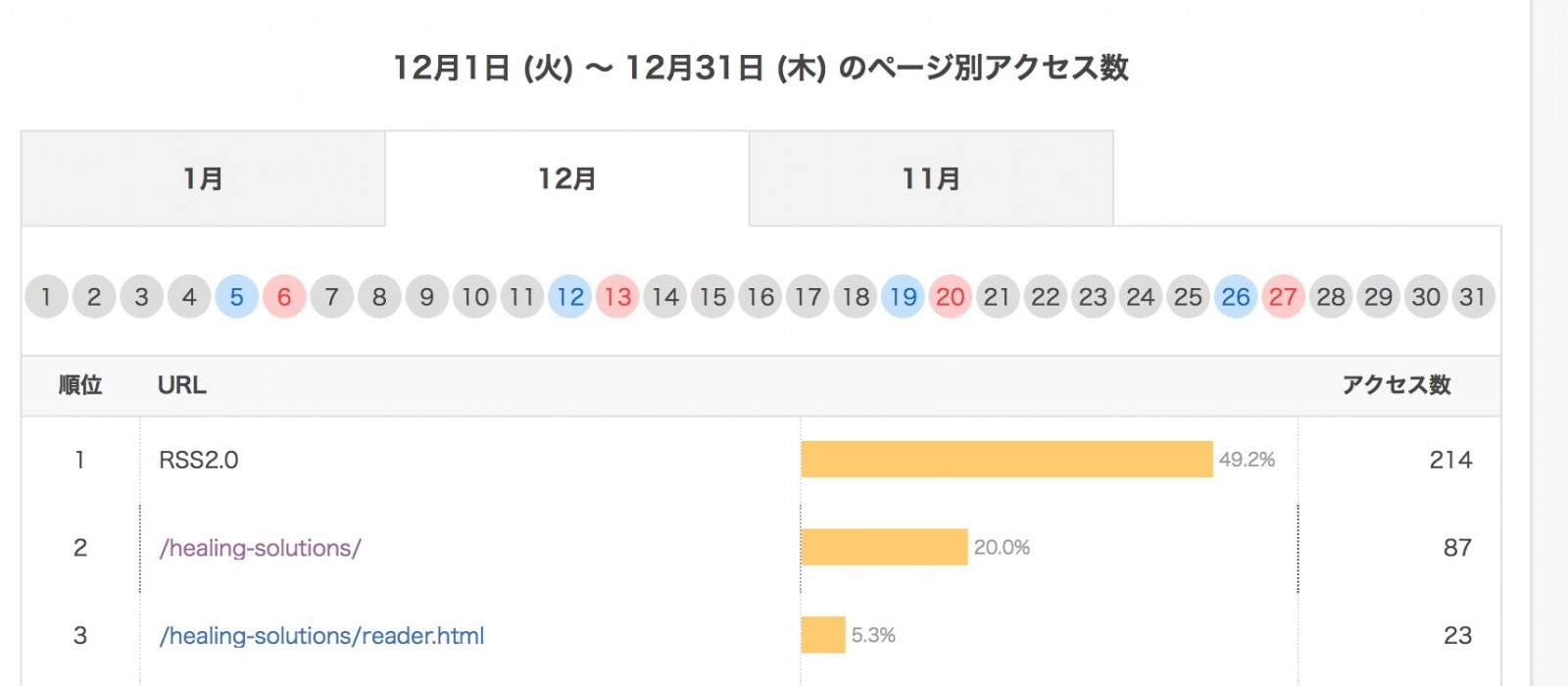Select the 12月 tab

(x=567, y=178)
